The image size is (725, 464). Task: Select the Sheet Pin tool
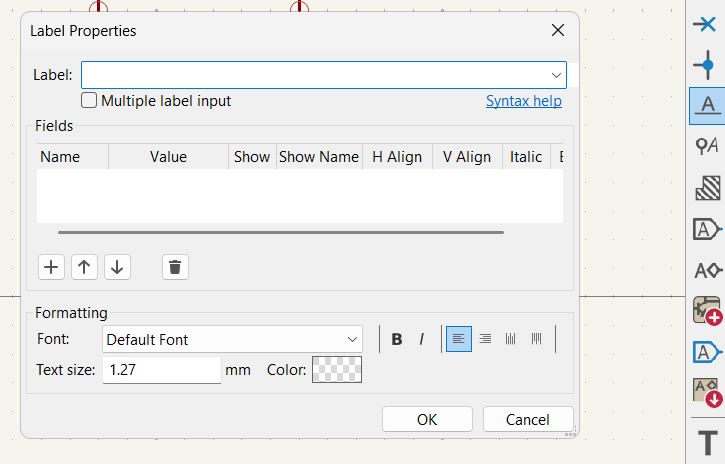pos(707,352)
